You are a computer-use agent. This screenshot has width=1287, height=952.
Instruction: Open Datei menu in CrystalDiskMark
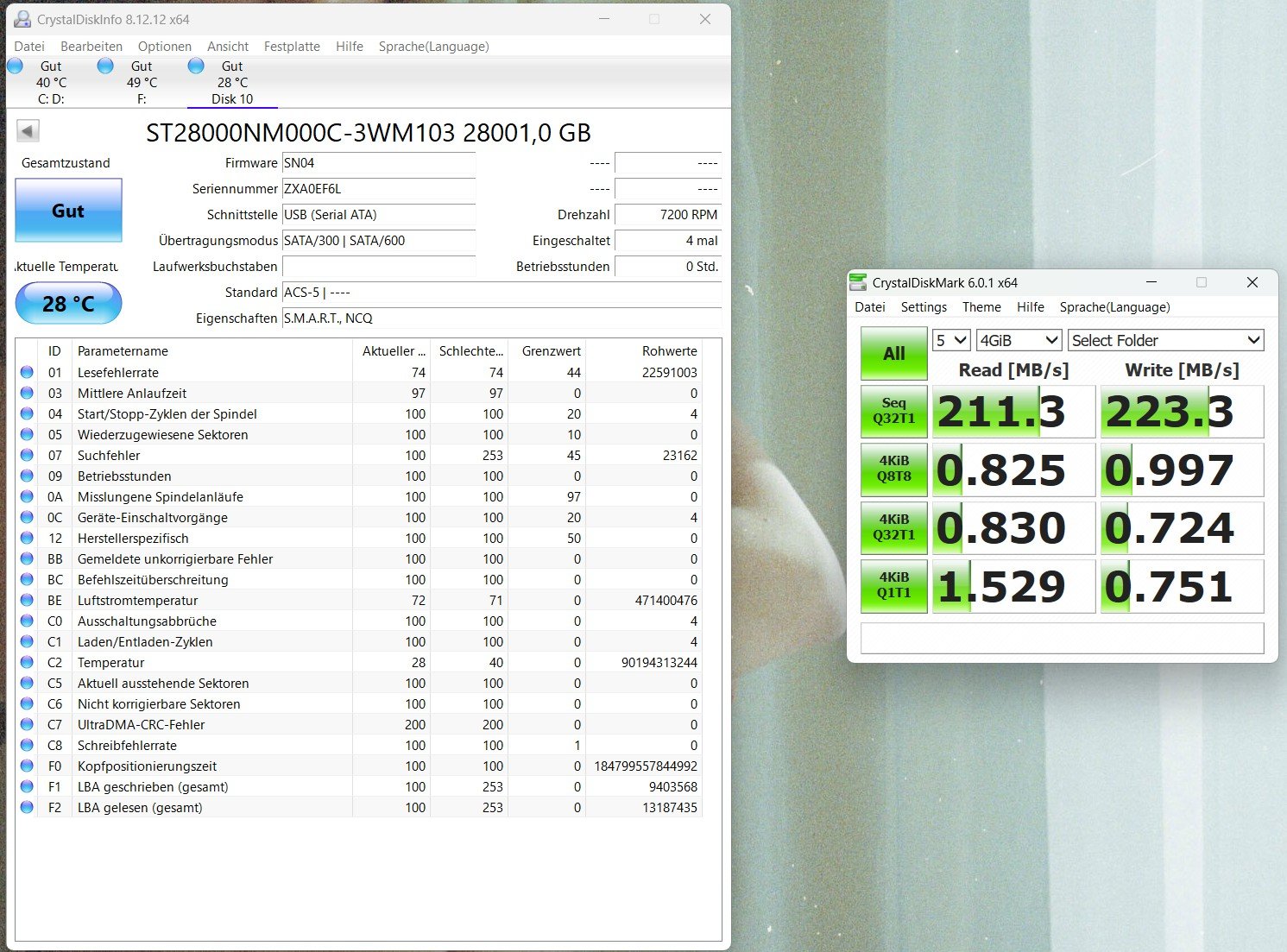point(870,307)
